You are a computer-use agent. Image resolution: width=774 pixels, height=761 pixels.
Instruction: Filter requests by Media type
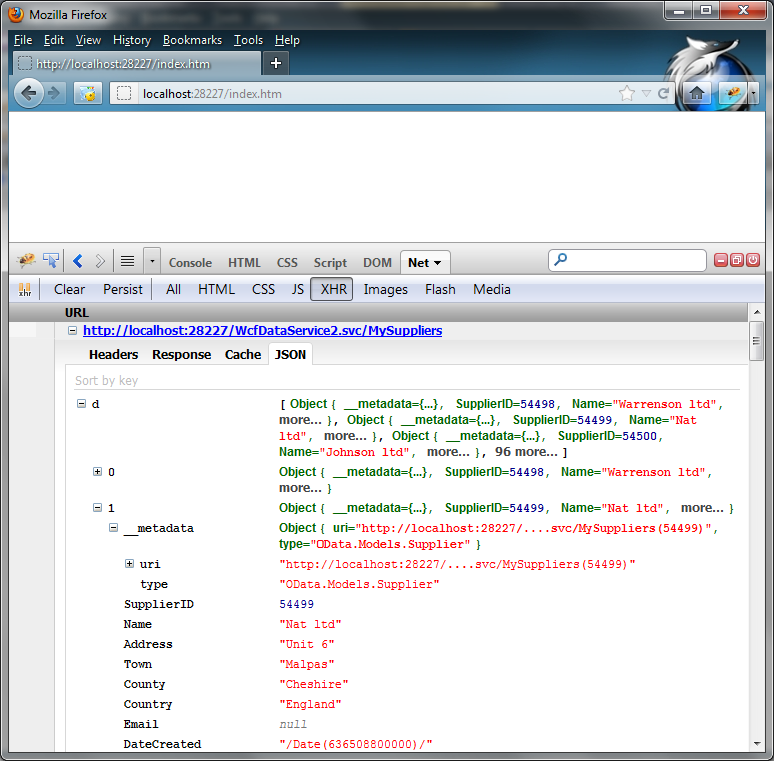(492, 289)
